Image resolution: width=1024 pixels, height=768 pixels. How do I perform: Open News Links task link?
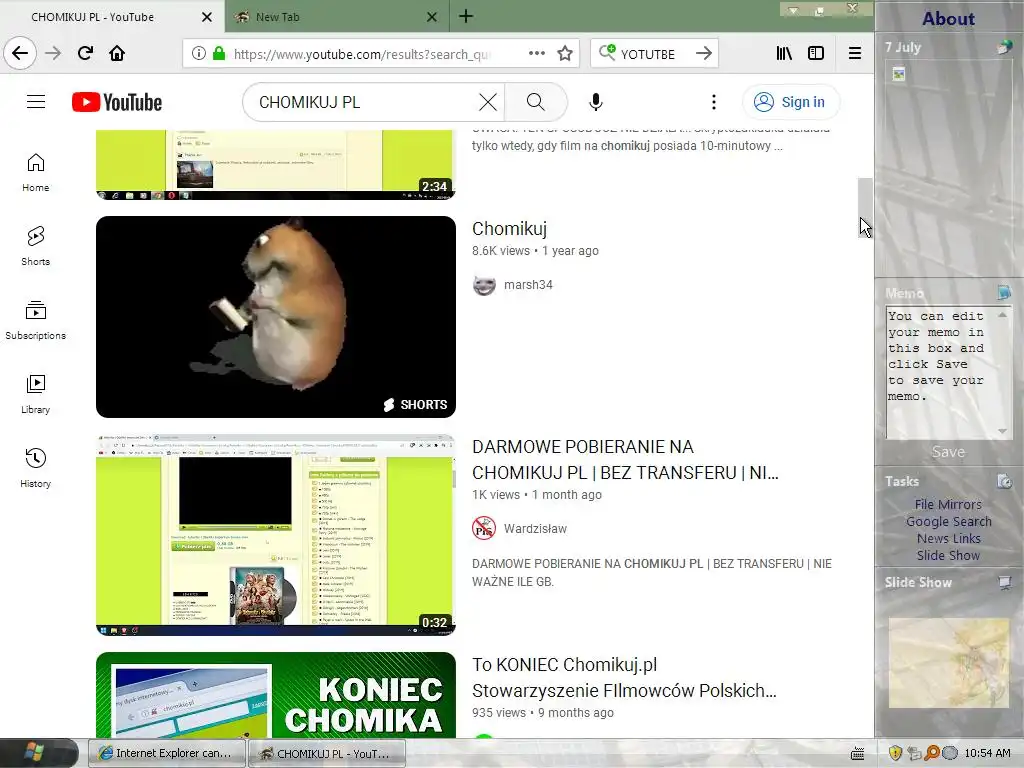coord(948,538)
